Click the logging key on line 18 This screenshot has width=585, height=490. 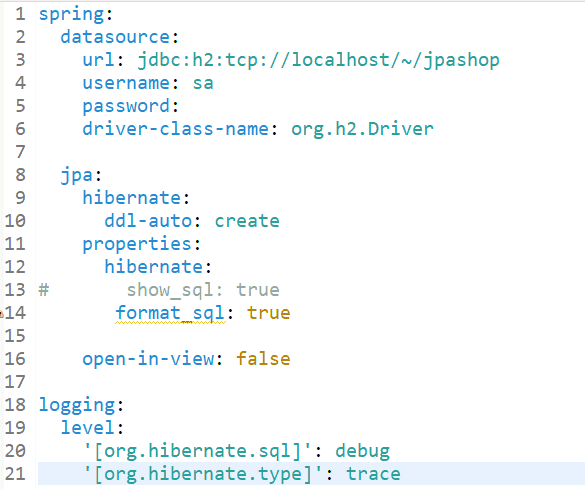[x=77, y=406]
